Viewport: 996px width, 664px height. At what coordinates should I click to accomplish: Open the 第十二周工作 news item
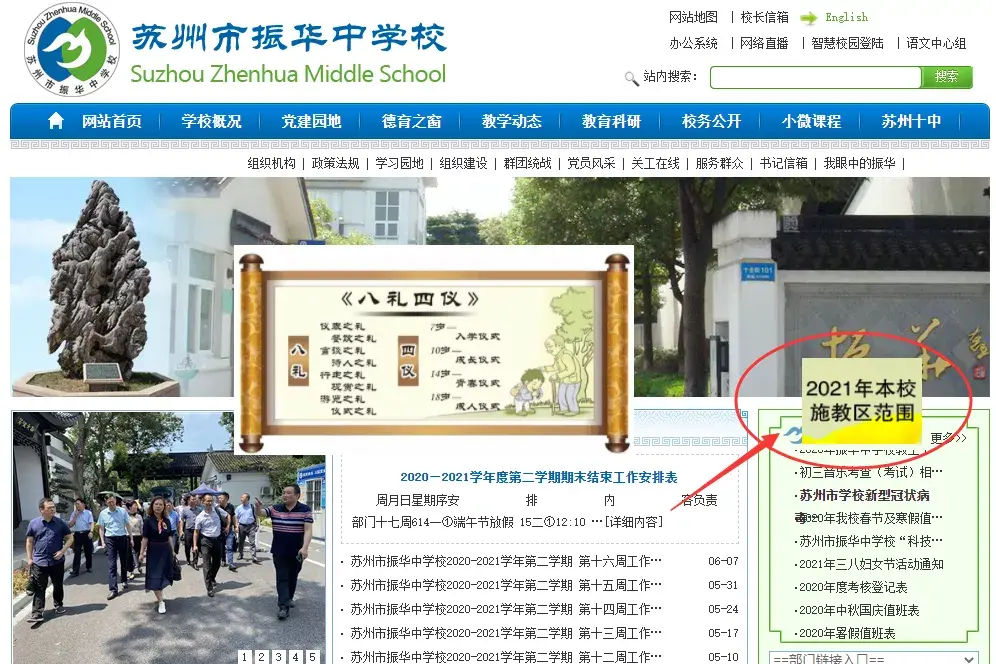[x=506, y=656]
